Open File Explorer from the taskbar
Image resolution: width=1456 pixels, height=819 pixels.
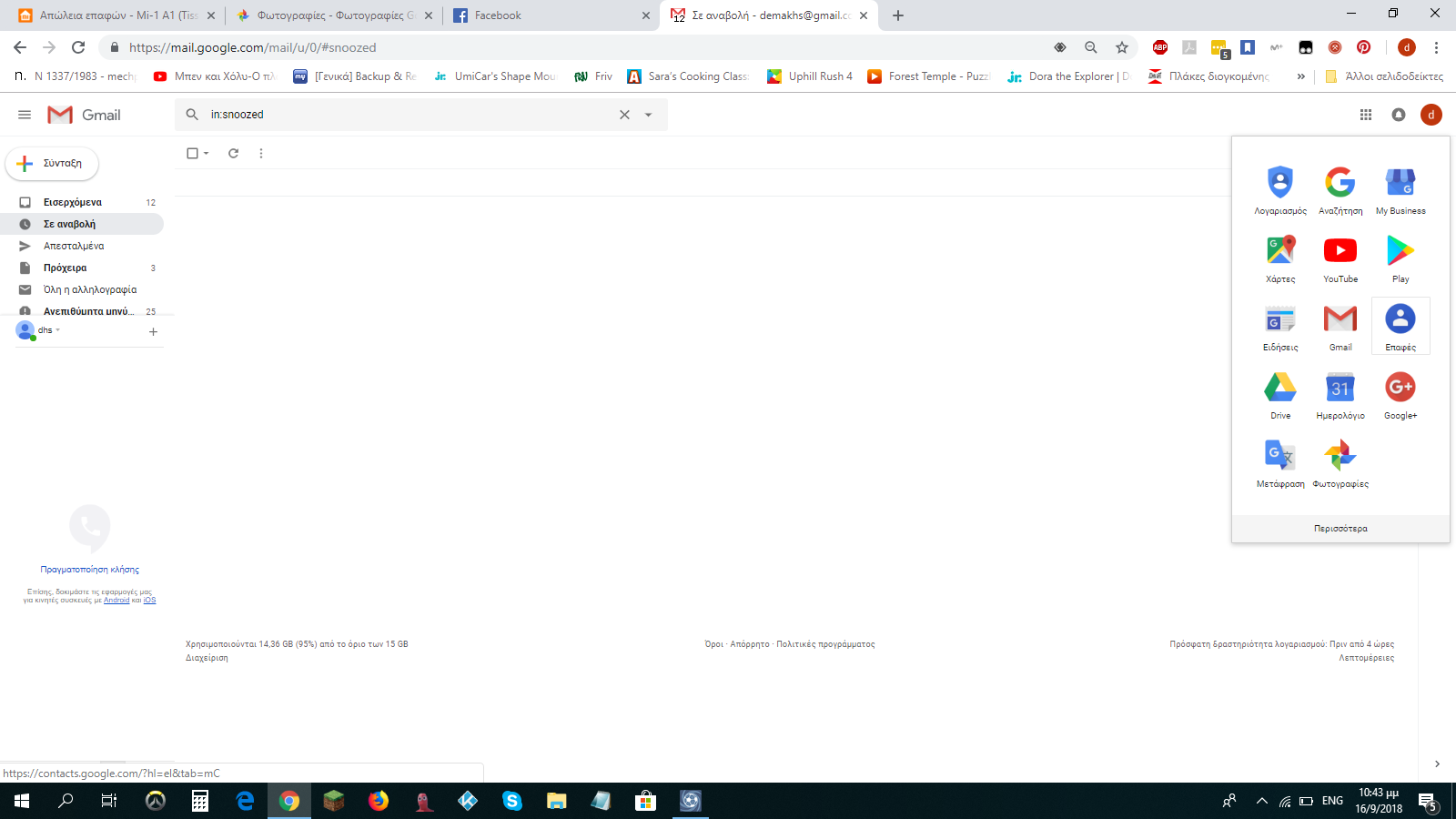click(557, 801)
